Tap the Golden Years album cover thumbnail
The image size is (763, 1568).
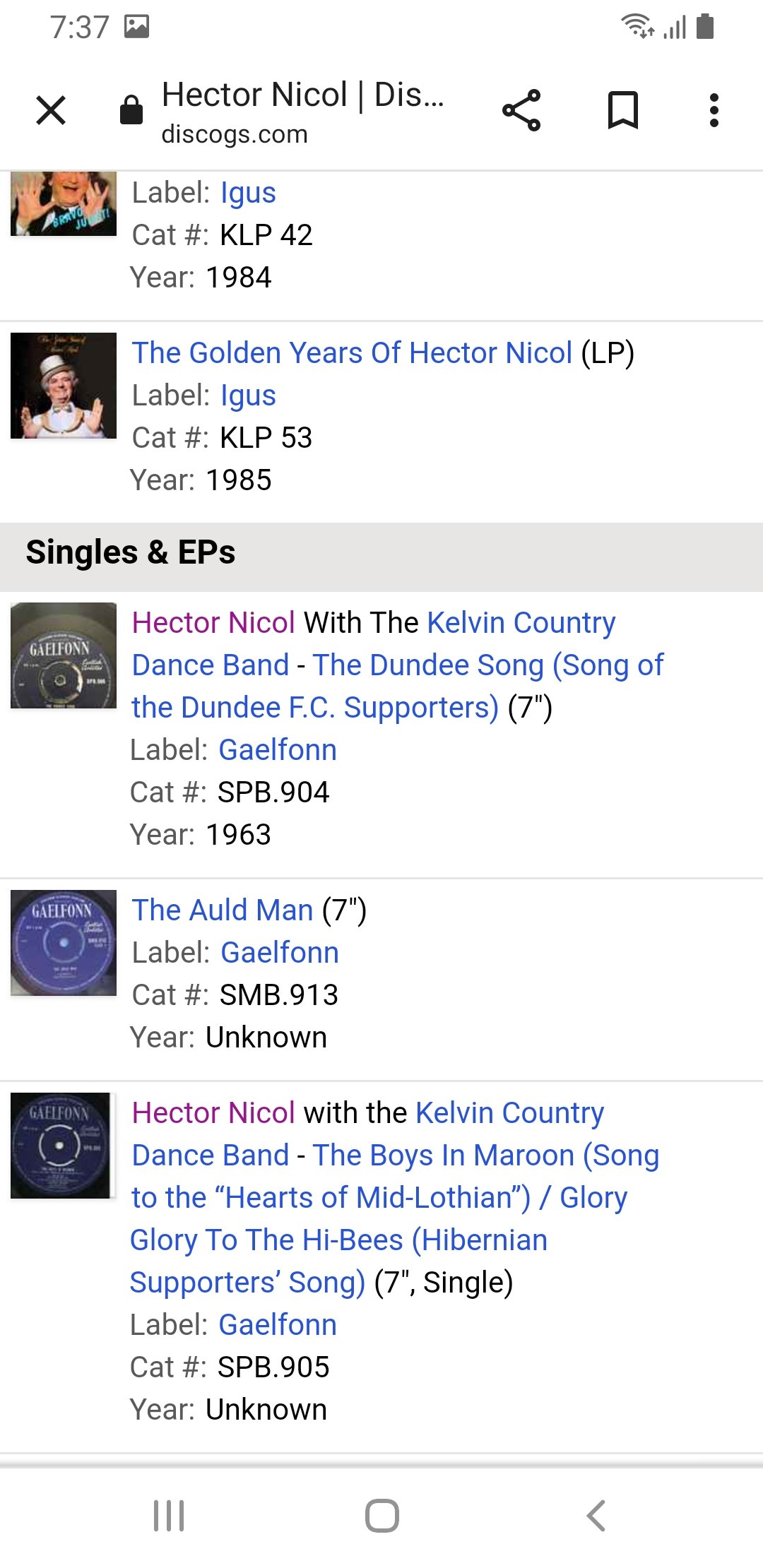(64, 386)
